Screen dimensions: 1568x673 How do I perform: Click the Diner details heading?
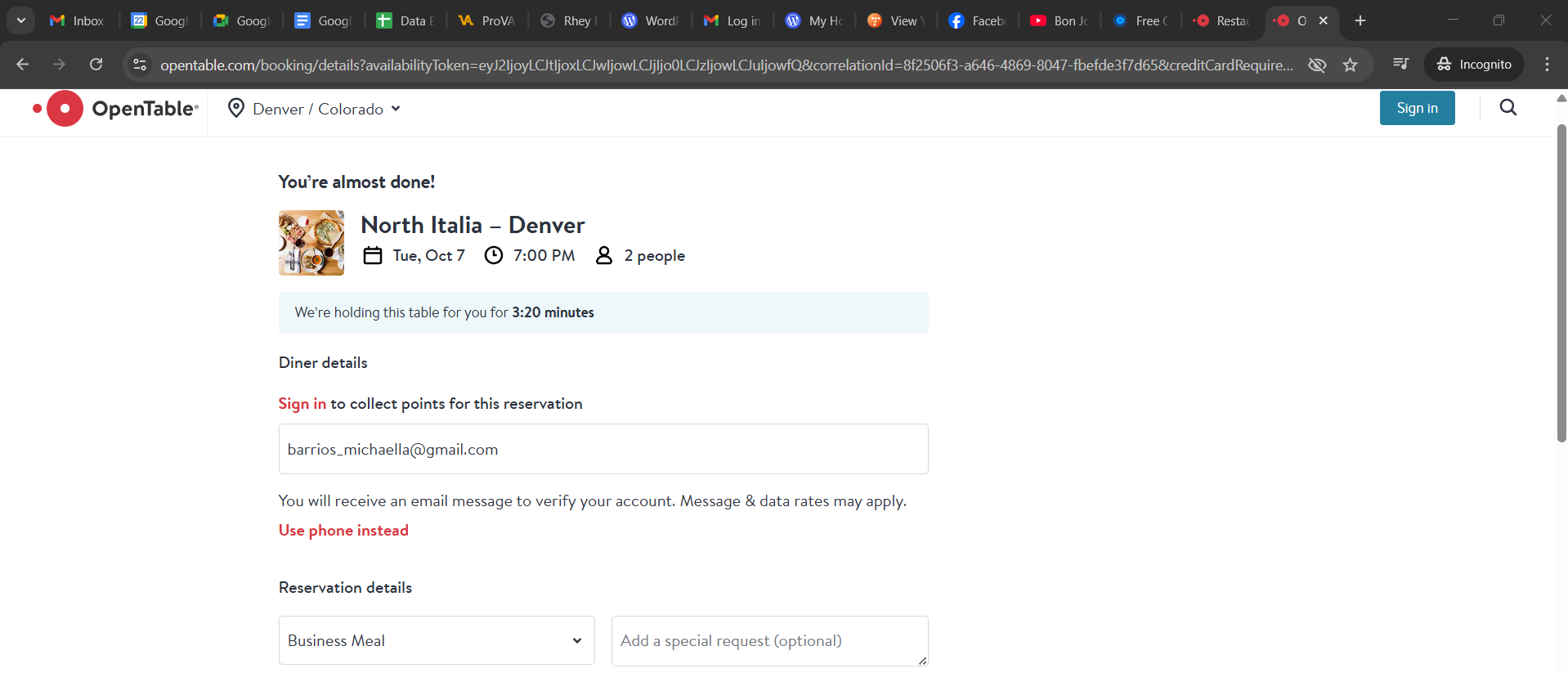pos(323,363)
